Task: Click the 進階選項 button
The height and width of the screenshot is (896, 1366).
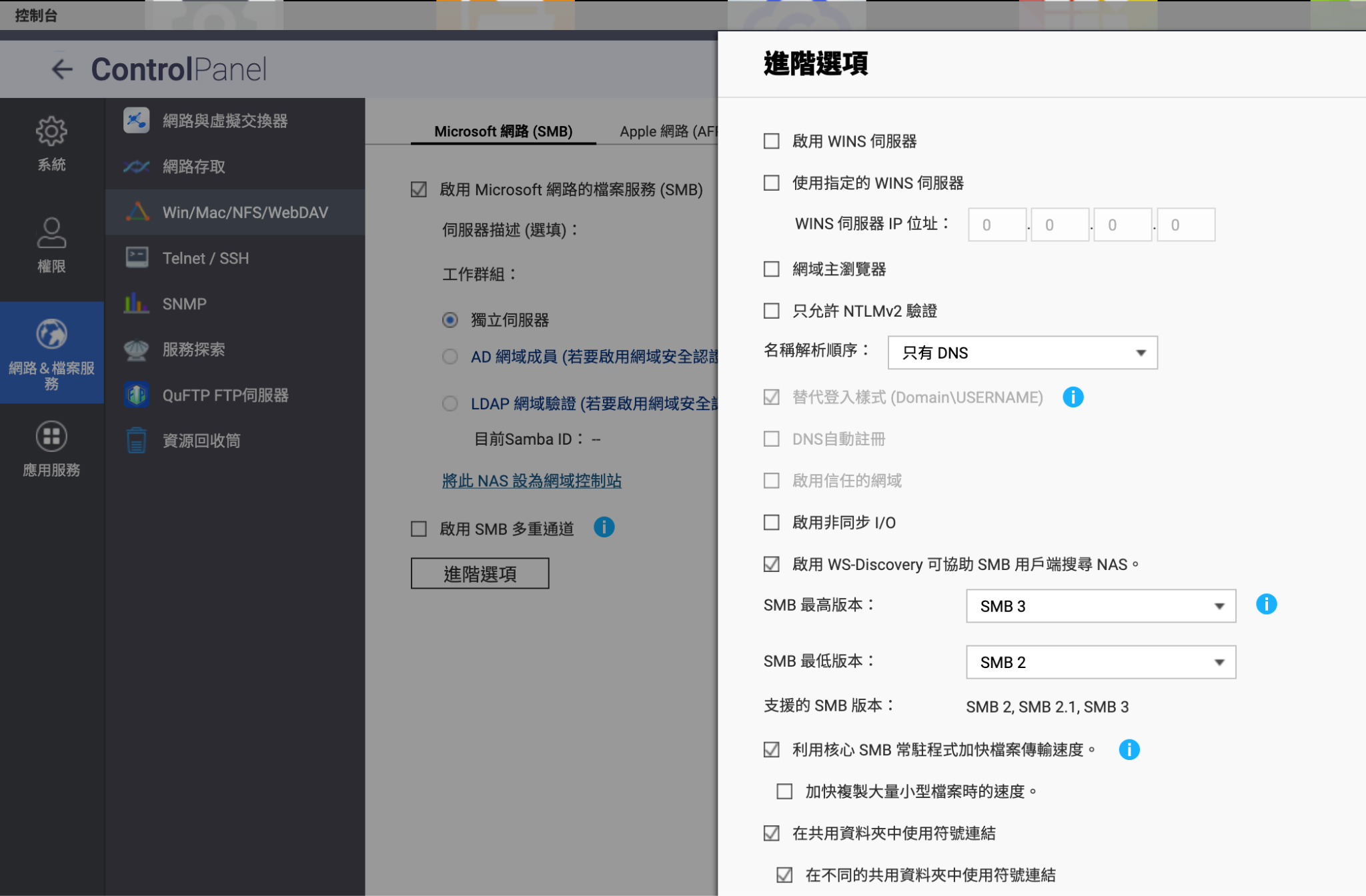Action: tap(480, 573)
